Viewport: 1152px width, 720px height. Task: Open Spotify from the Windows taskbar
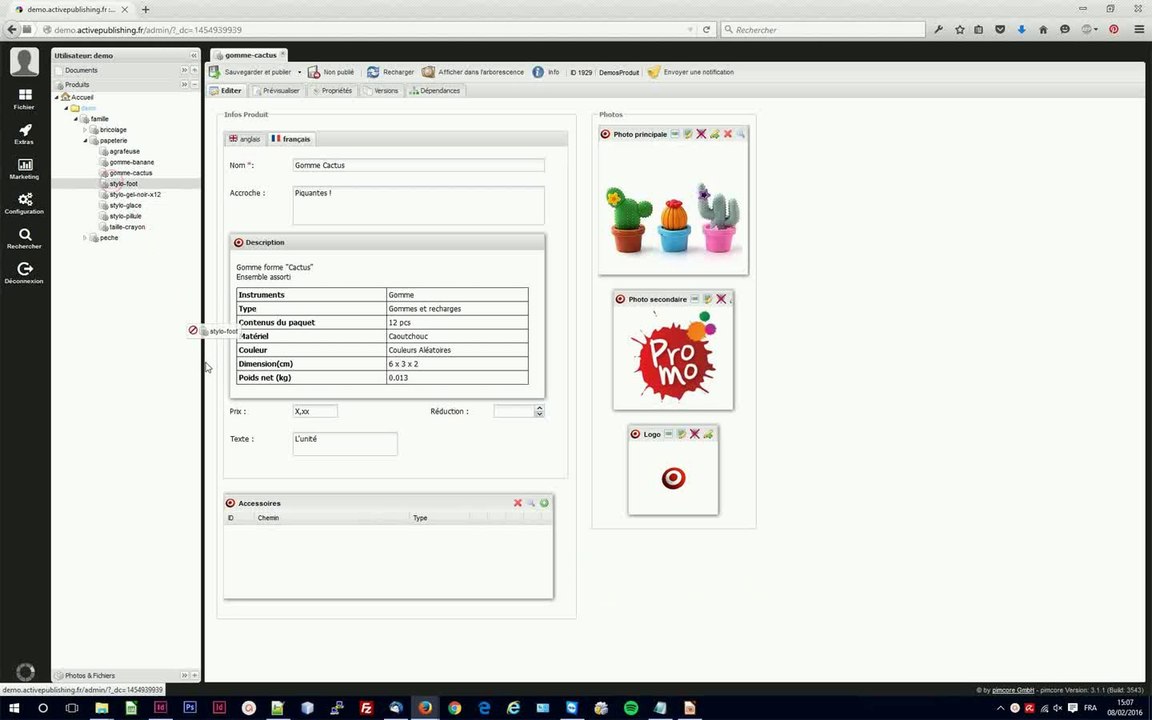pyautogui.click(x=631, y=708)
